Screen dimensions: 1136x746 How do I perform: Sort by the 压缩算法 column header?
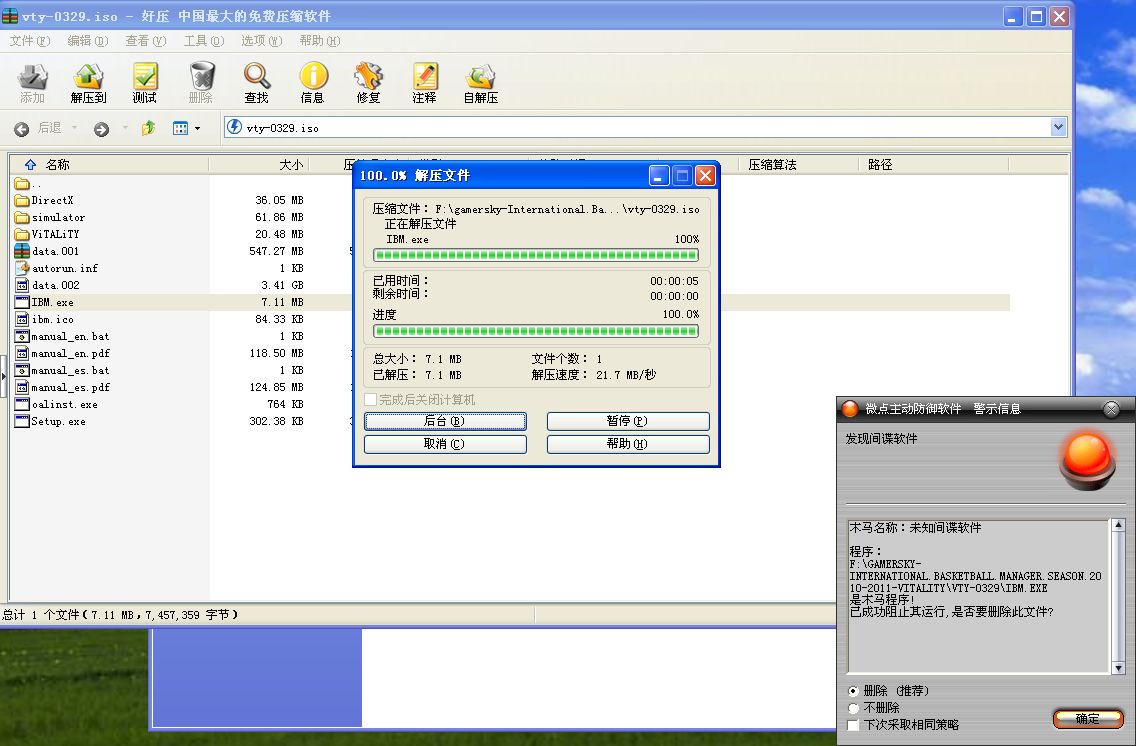pos(797,164)
